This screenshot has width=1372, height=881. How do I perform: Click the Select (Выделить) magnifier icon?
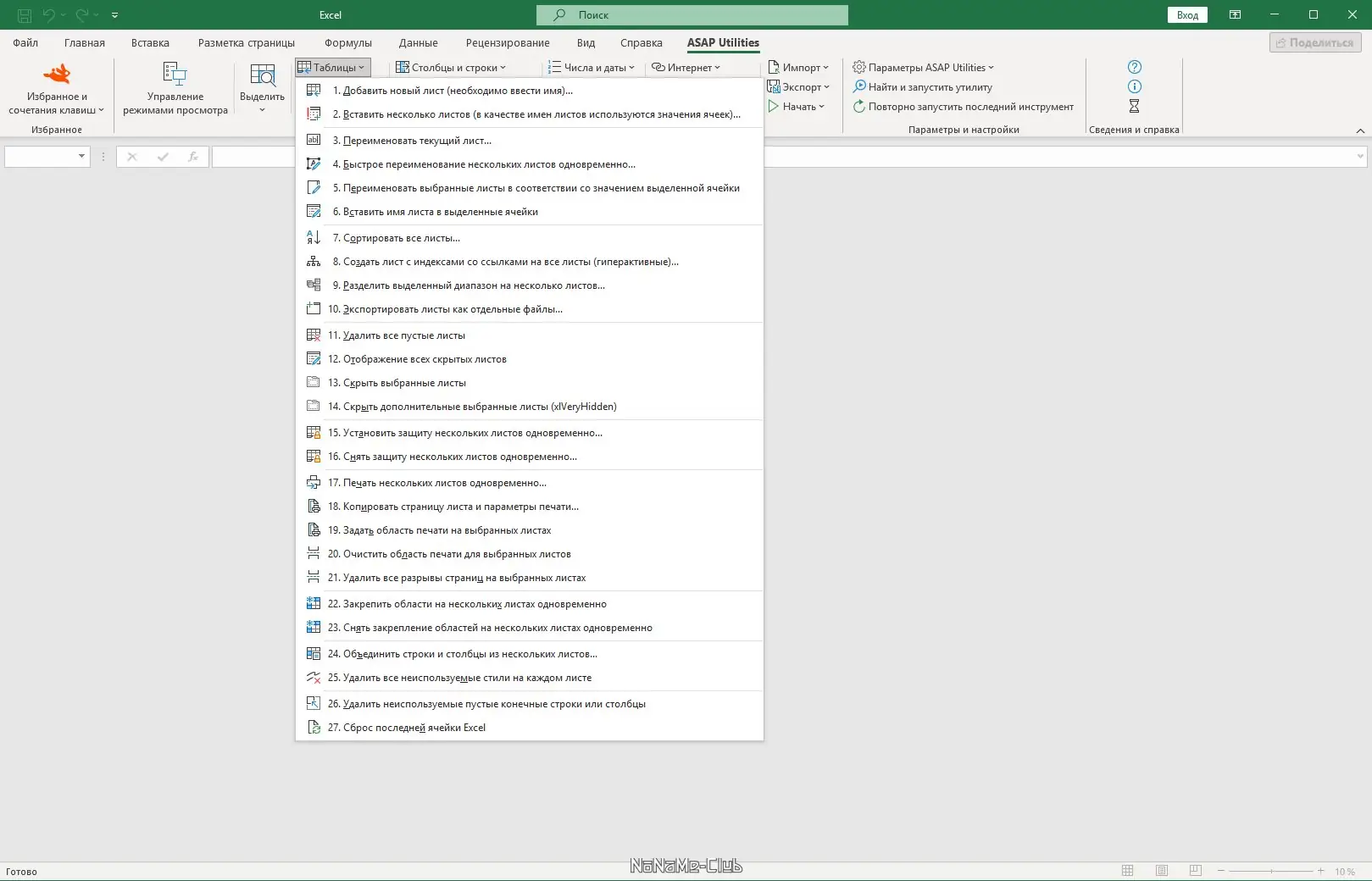point(263,75)
